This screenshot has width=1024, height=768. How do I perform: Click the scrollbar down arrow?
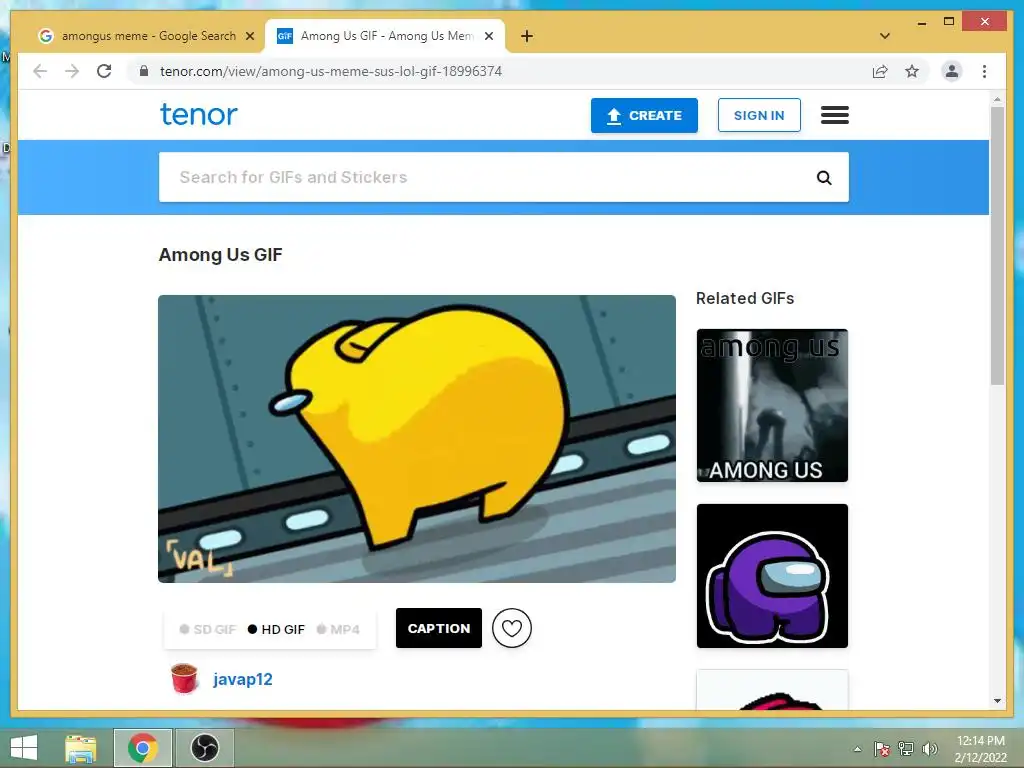tap(997, 701)
